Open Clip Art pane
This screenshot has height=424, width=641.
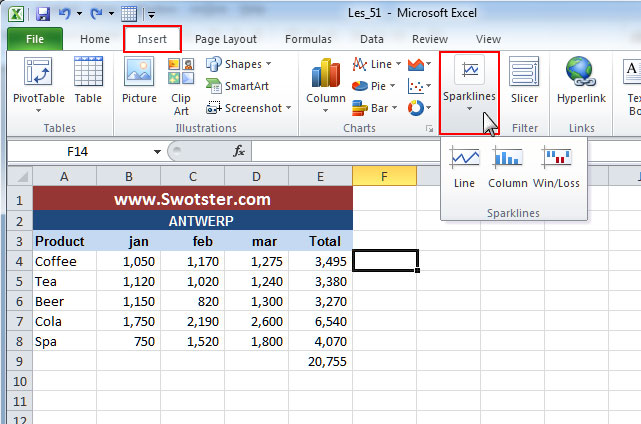[181, 87]
